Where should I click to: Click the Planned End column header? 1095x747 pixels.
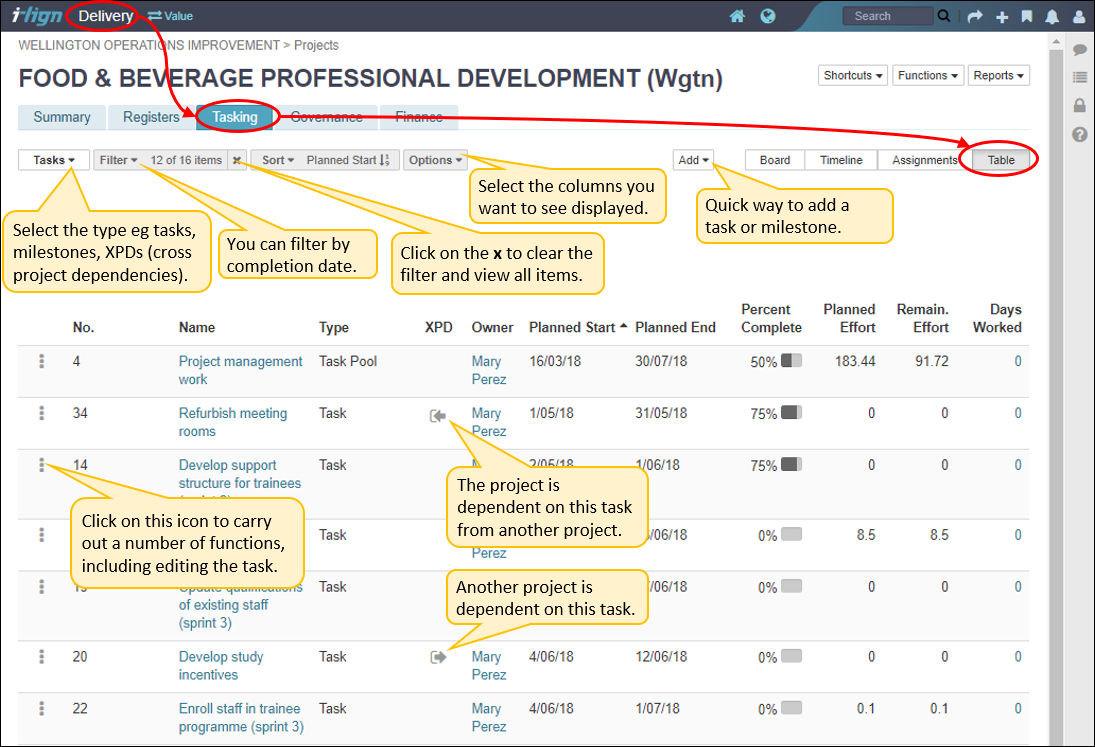coord(675,327)
